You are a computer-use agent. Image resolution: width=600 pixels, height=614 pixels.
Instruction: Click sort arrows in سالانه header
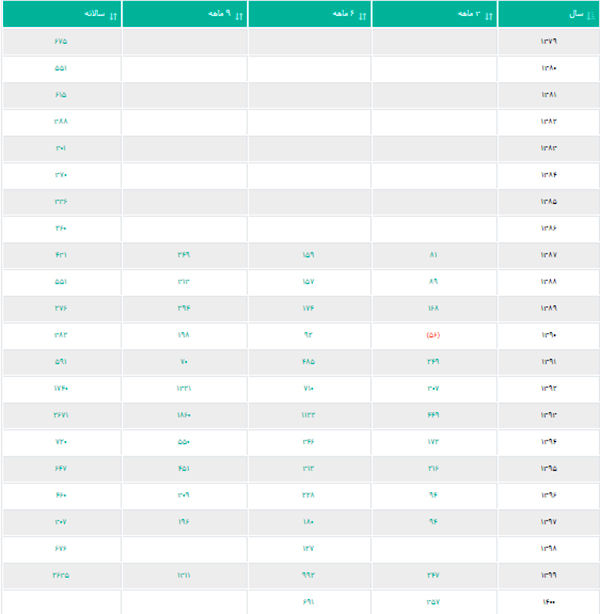[113, 16]
